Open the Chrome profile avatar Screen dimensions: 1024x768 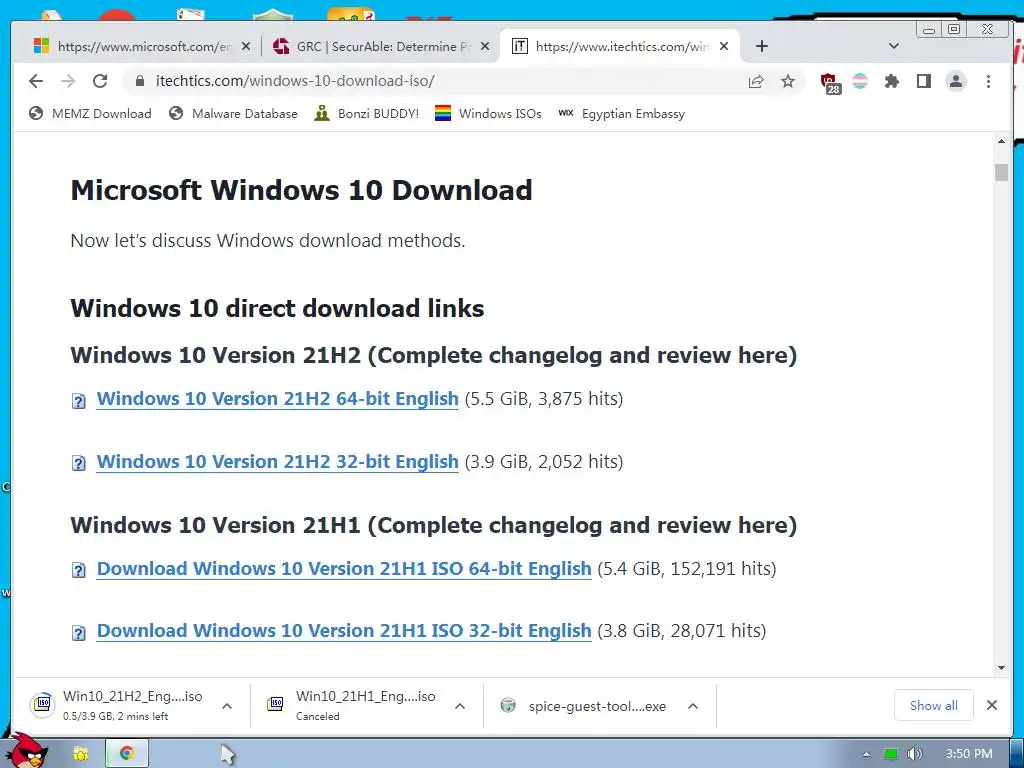pos(955,81)
